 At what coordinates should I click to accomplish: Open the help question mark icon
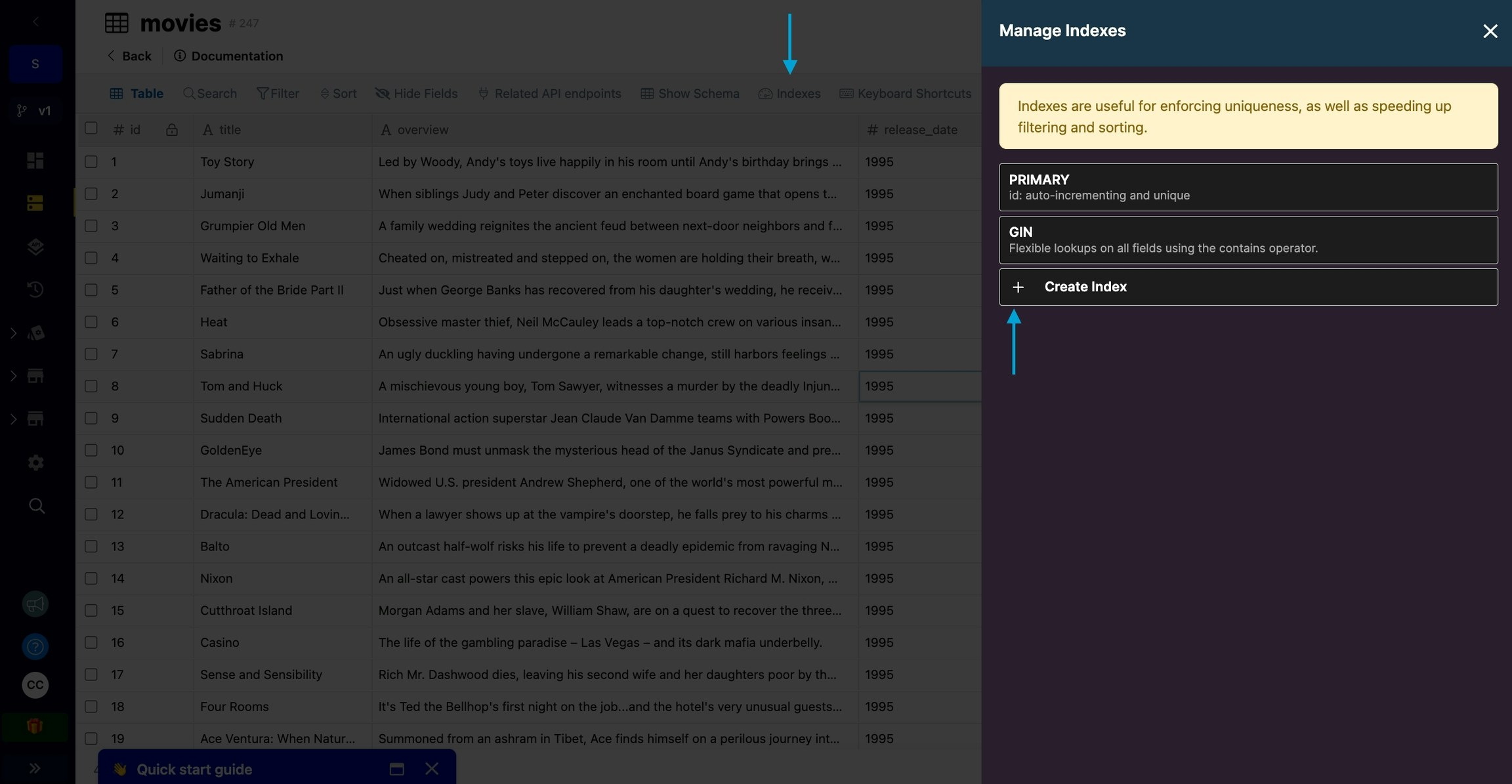(x=35, y=647)
